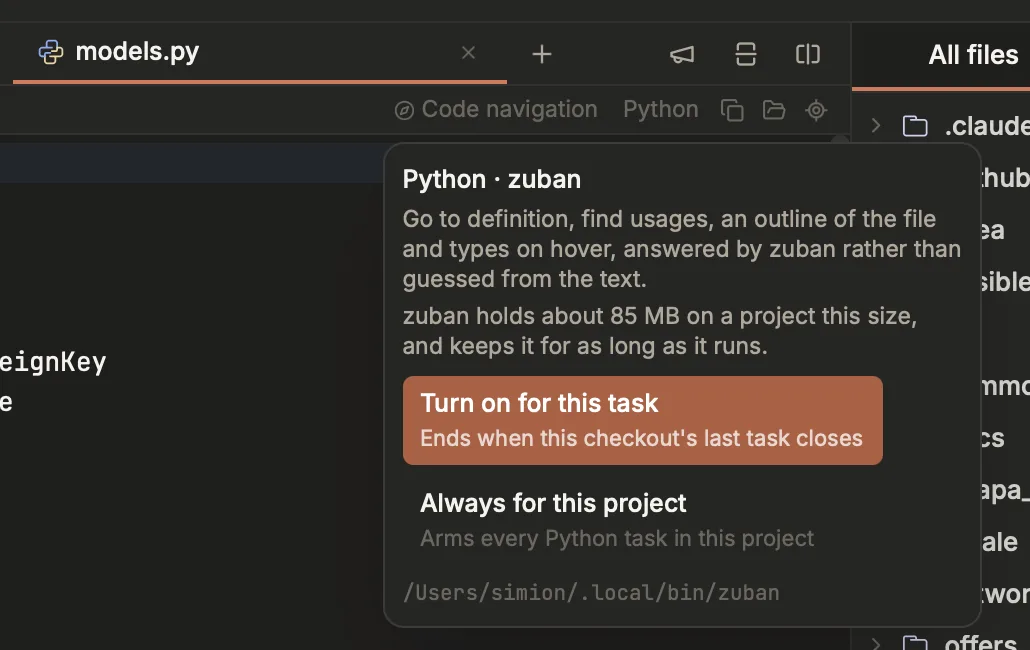Toggle the split horizontal layout icon
The height and width of the screenshot is (650, 1030).
coord(746,54)
